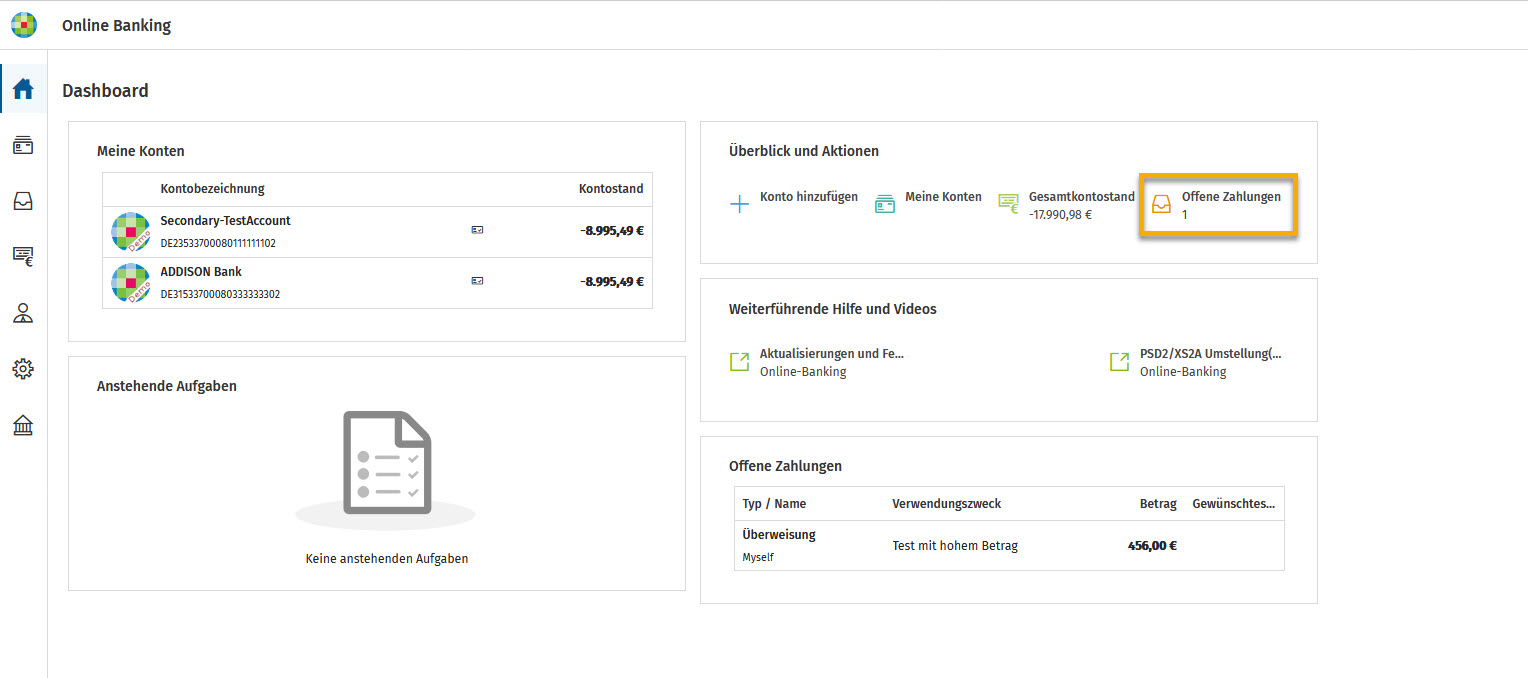Open Offene Zahlungen action tile
The image size is (1528, 678).
[1218, 205]
